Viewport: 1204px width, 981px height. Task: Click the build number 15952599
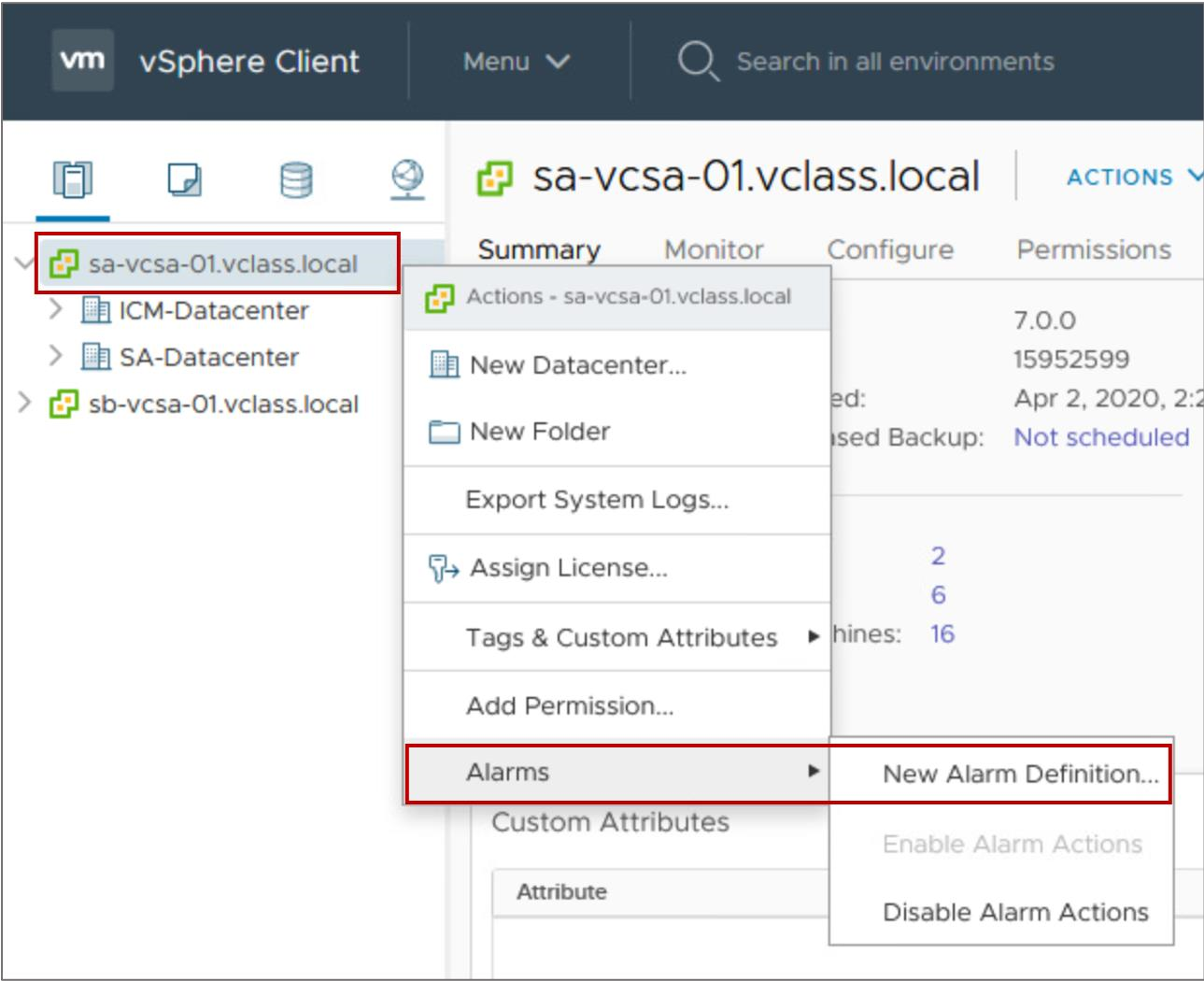tap(1071, 360)
